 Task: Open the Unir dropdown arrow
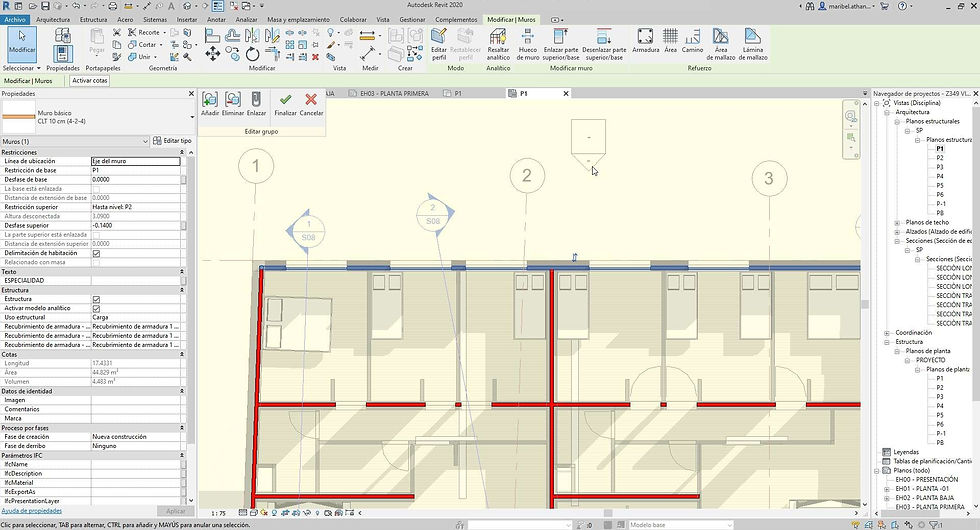pyautogui.click(x=155, y=57)
